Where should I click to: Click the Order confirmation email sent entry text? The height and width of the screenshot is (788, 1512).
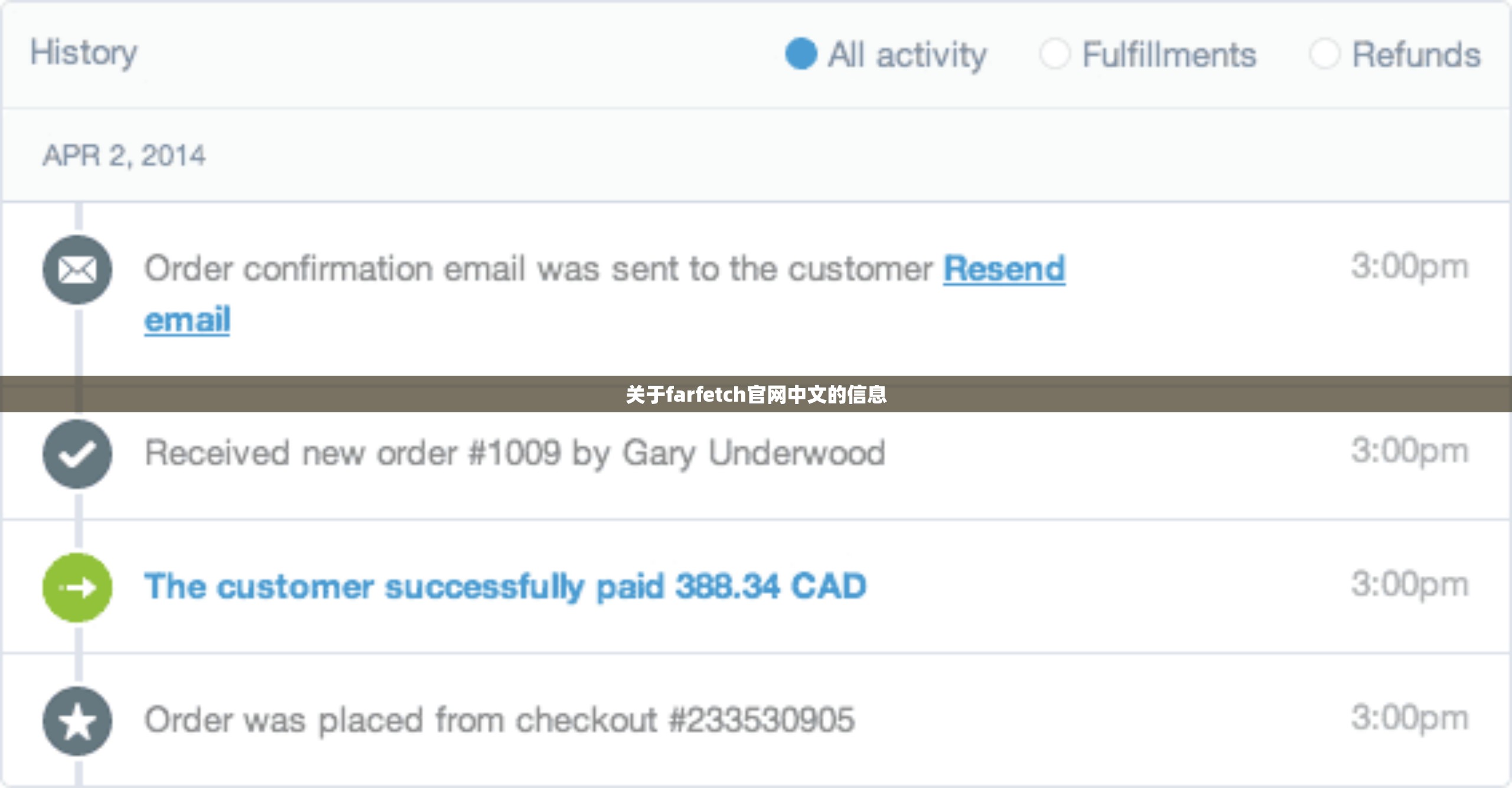pyautogui.click(x=539, y=269)
